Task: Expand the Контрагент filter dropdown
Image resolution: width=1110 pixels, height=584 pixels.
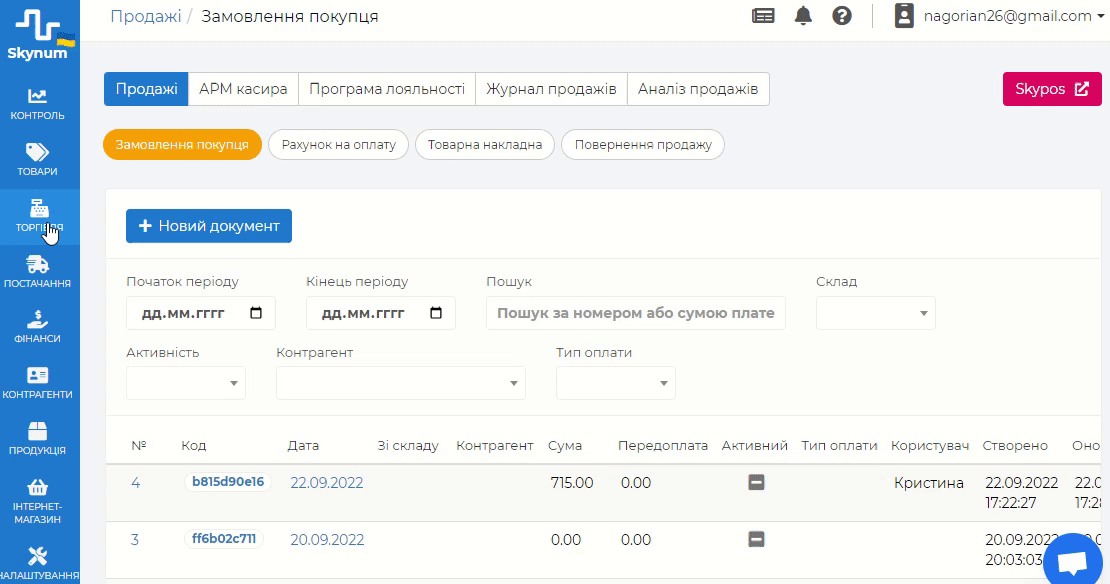Action: click(401, 383)
